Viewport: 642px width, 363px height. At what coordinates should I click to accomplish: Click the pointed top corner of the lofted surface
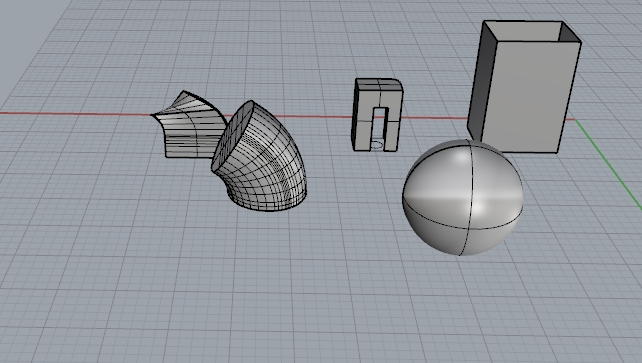[184, 92]
